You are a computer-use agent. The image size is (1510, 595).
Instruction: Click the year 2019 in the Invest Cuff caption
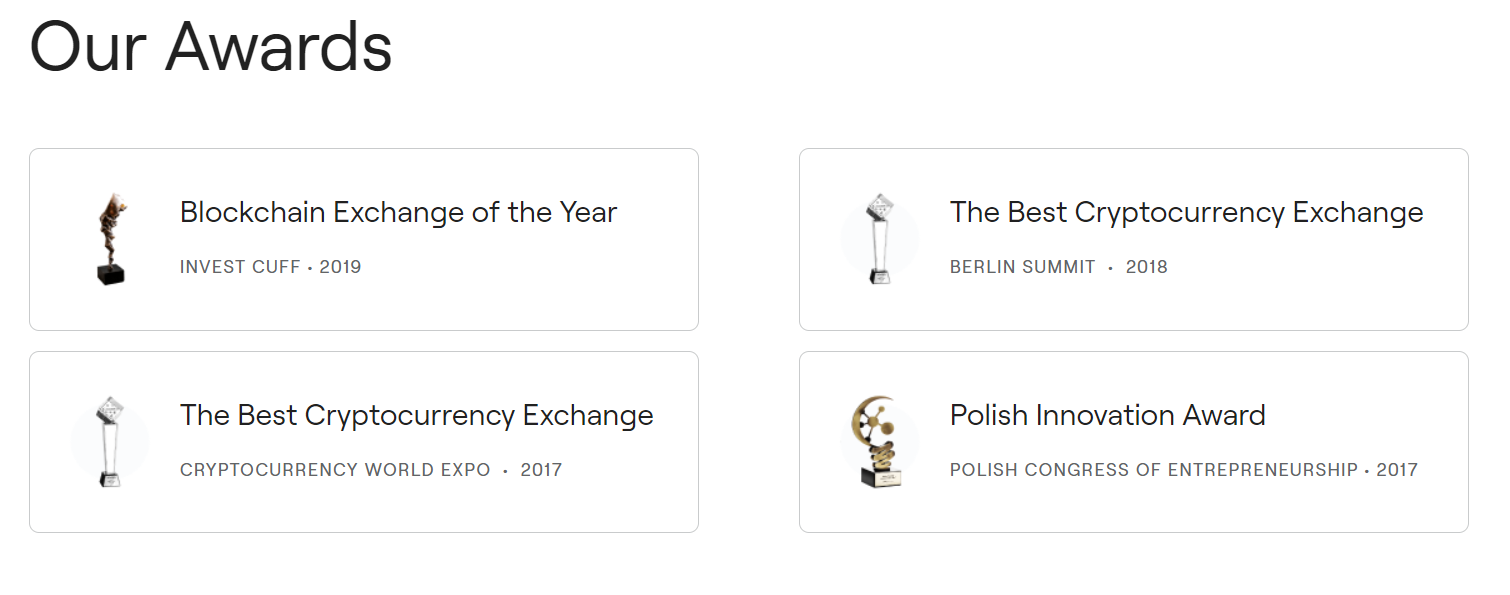coord(341,267)
